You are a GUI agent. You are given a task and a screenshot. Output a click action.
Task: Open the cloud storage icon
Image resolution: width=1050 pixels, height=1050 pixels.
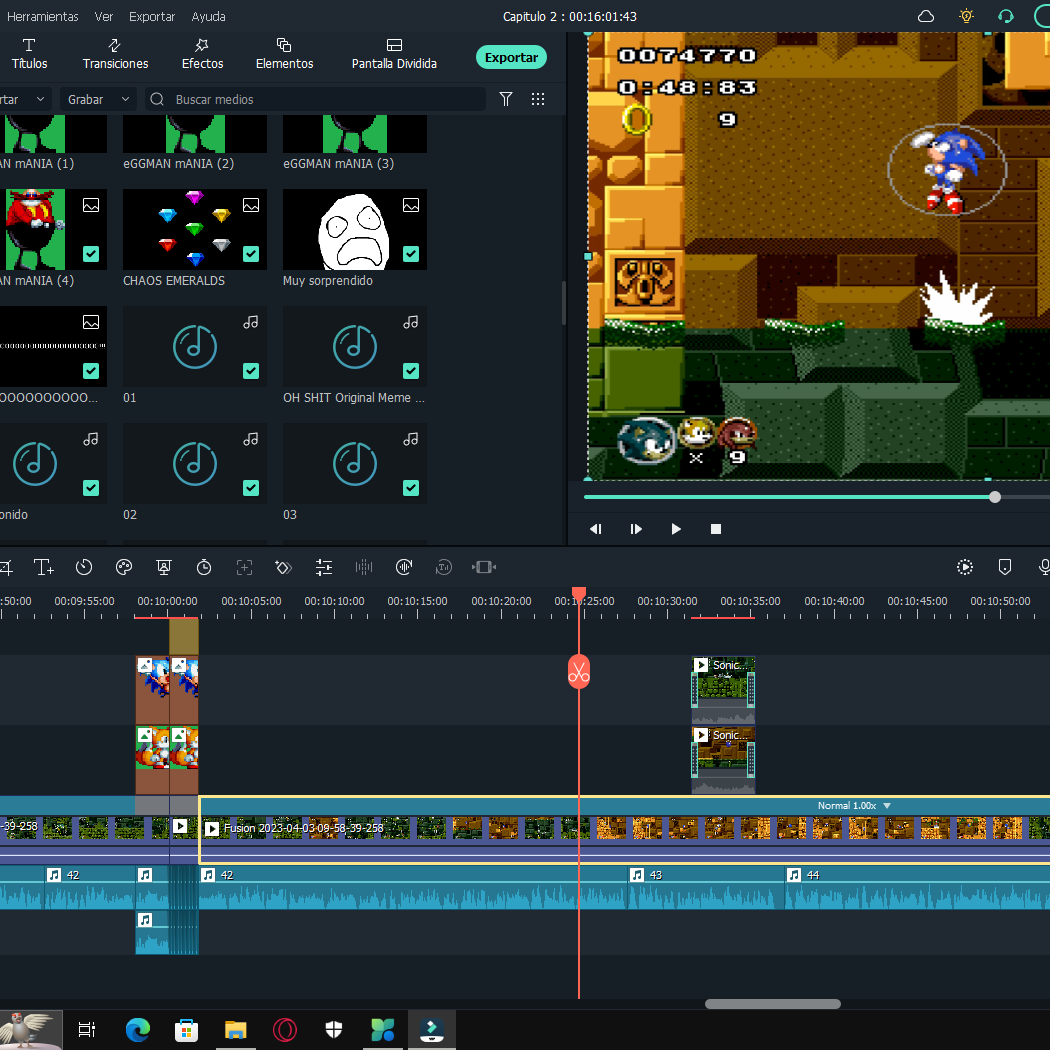(925, 16)
